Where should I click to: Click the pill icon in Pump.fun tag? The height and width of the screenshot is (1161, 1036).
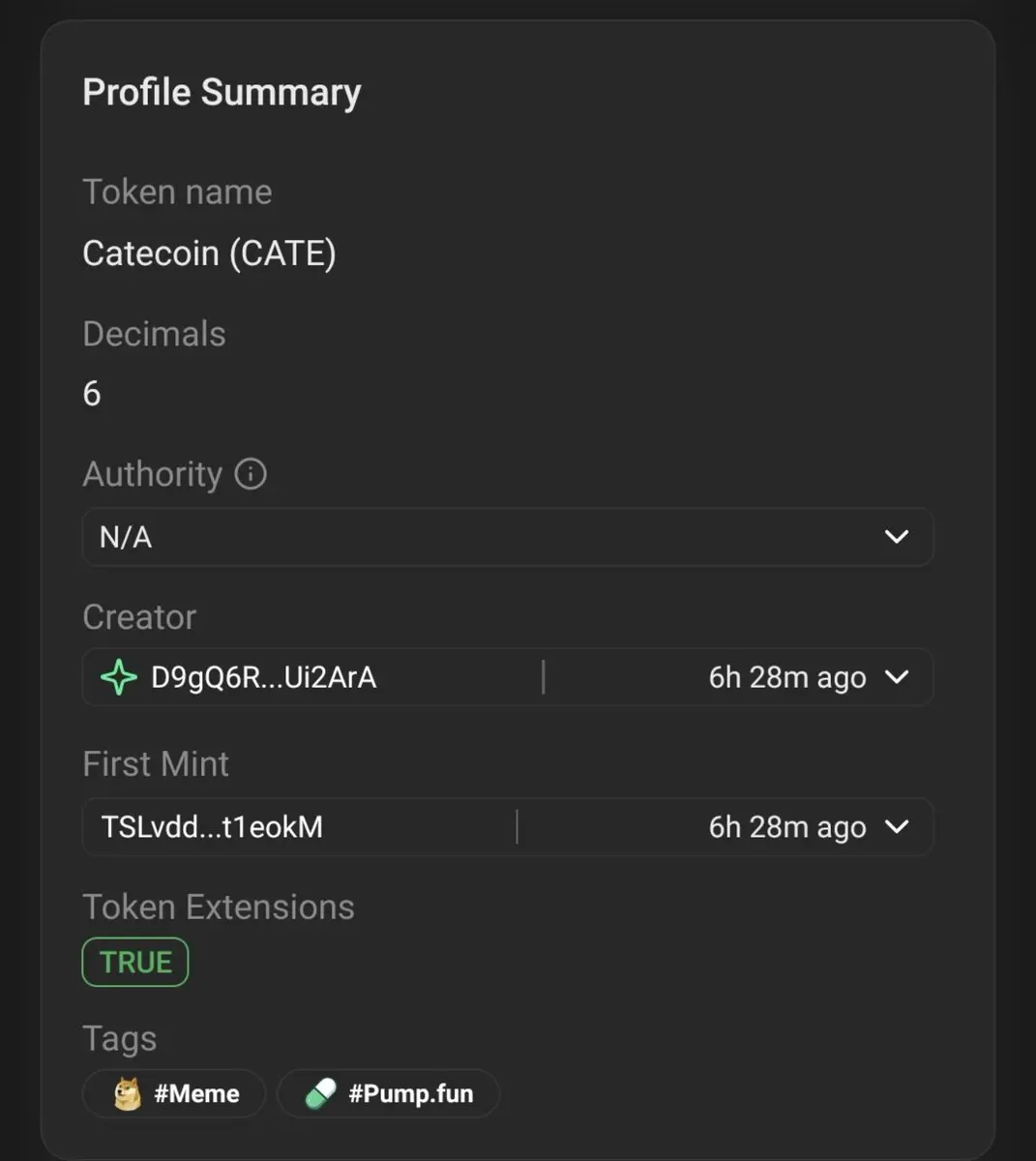(320, 1093)
